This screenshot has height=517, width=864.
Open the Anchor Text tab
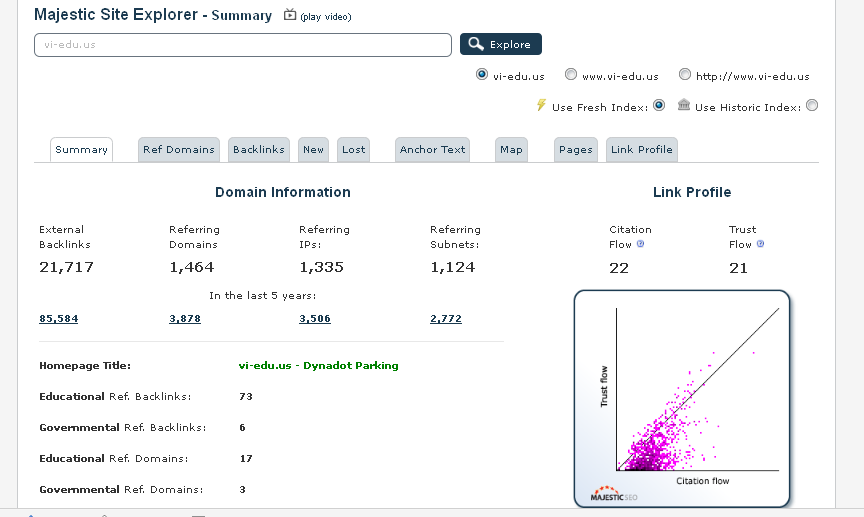point(433,149)
